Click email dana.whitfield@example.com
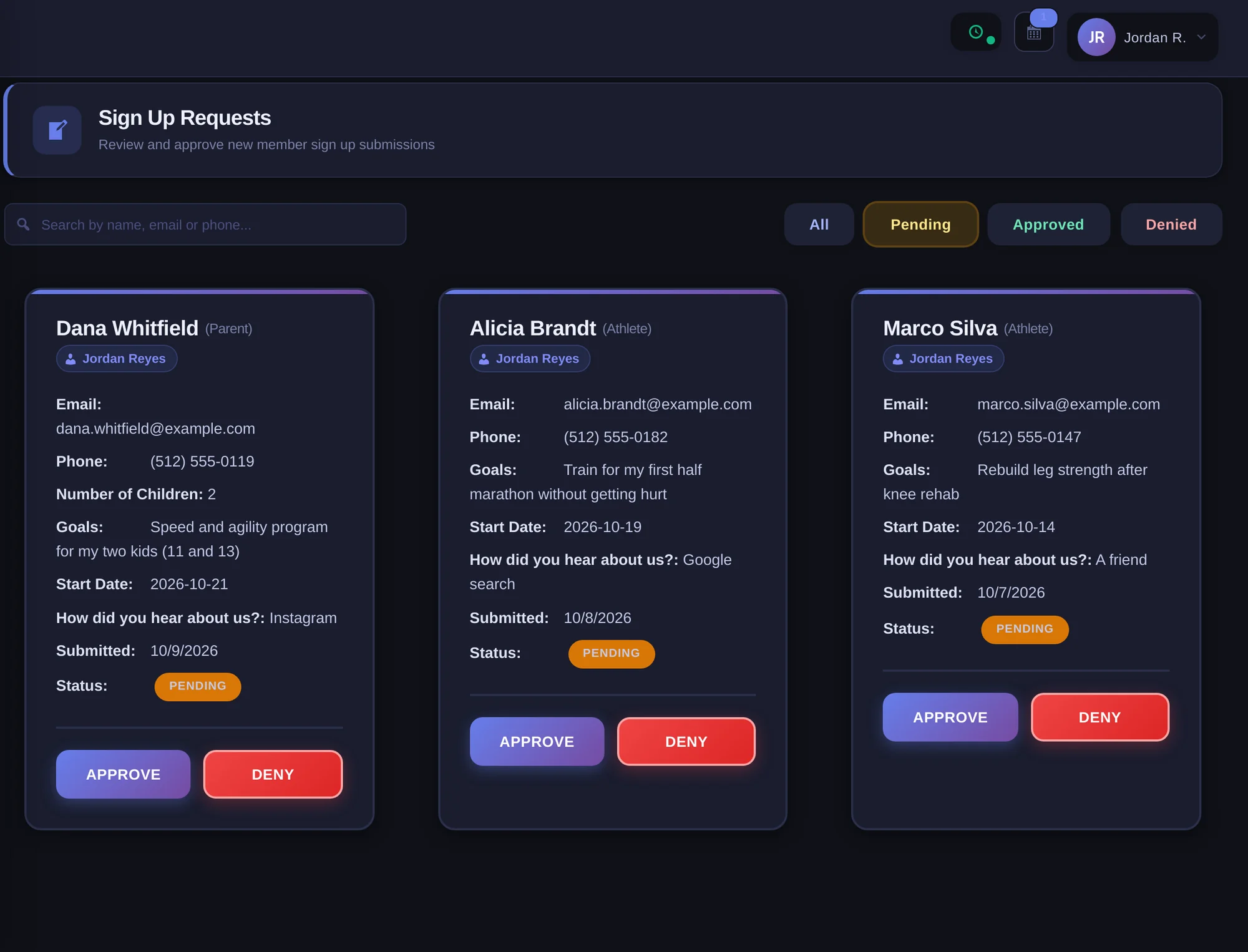This screenshot has width=1248, height=952. point(155,429)
